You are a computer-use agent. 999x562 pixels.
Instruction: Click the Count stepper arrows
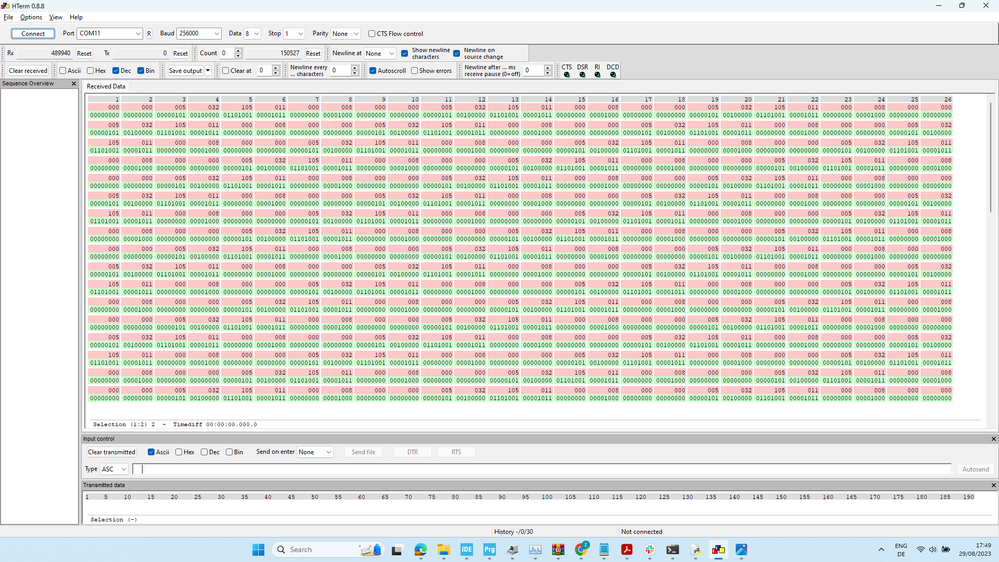238,54
